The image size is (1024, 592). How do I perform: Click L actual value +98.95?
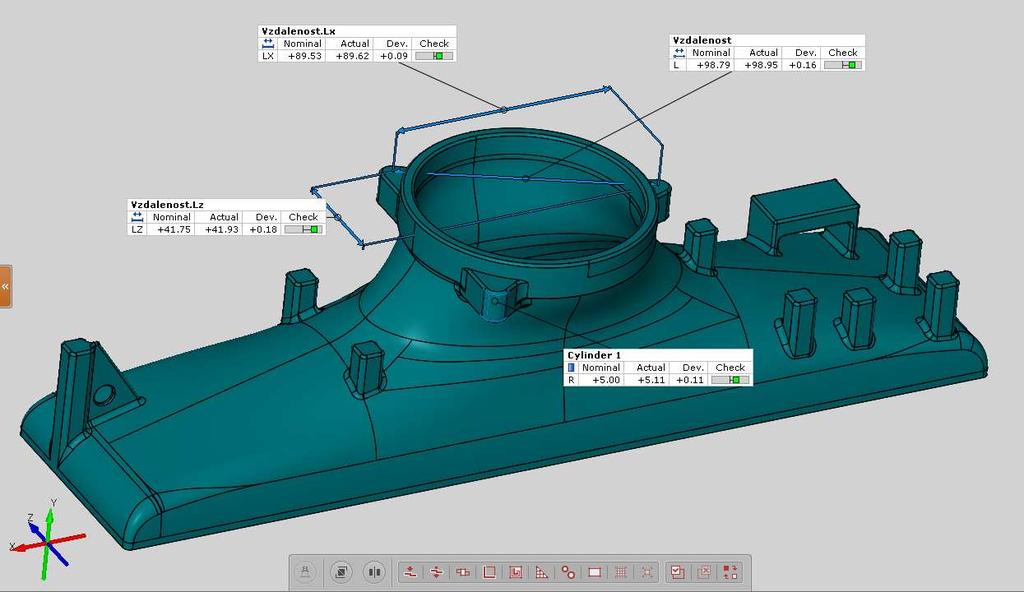[x=761, y=65]
